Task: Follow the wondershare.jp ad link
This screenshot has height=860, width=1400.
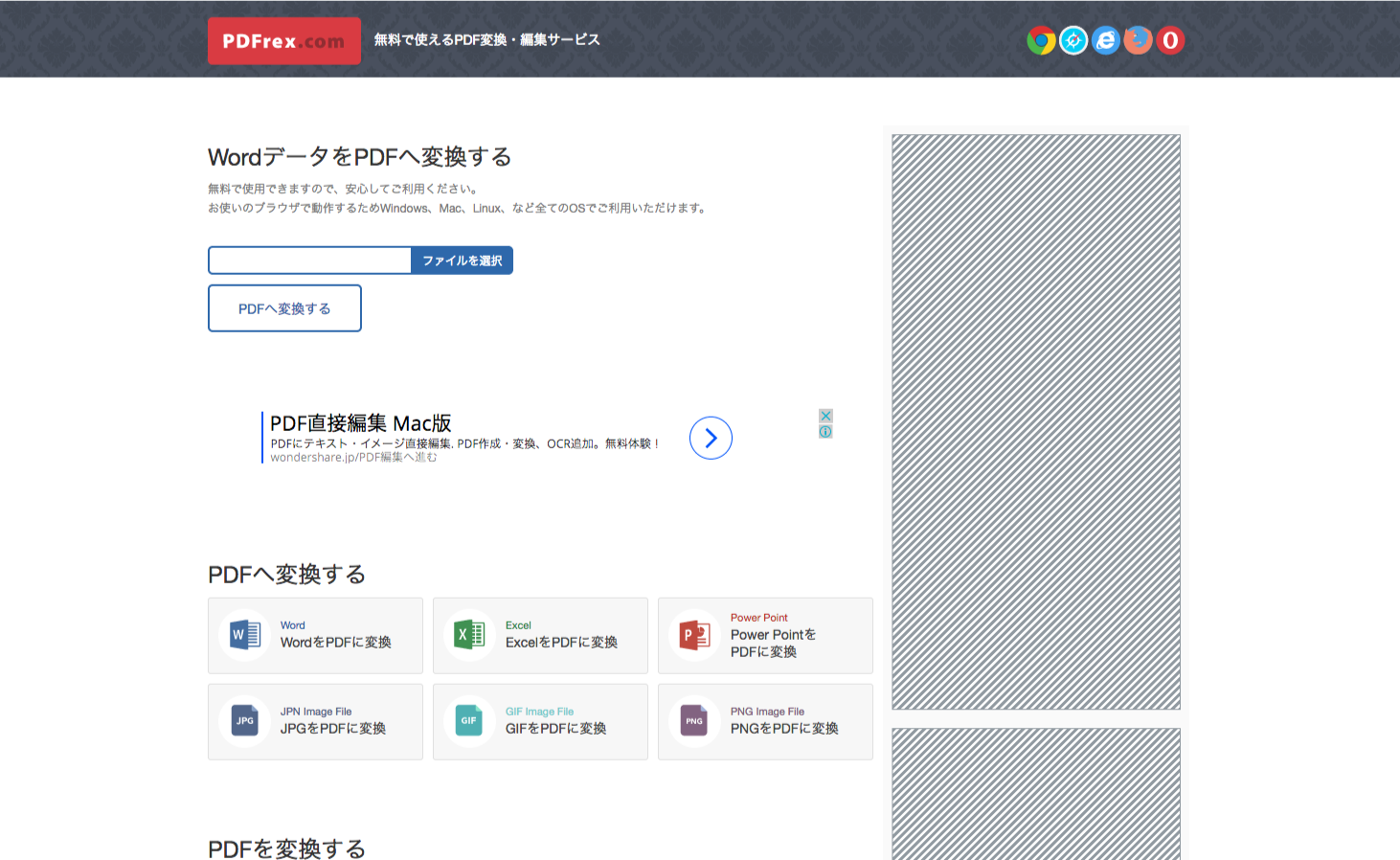Action: pyautogui.click(x=355, y=458)
